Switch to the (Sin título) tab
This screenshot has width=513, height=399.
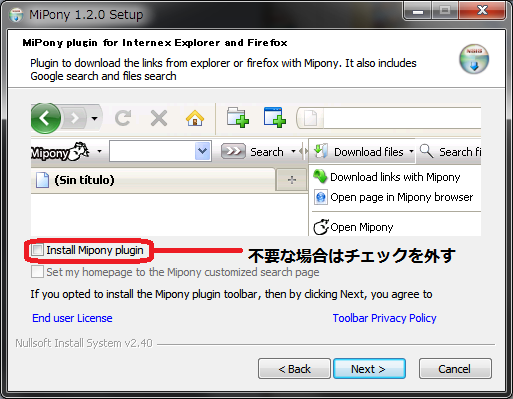click(x=153, y=180)
